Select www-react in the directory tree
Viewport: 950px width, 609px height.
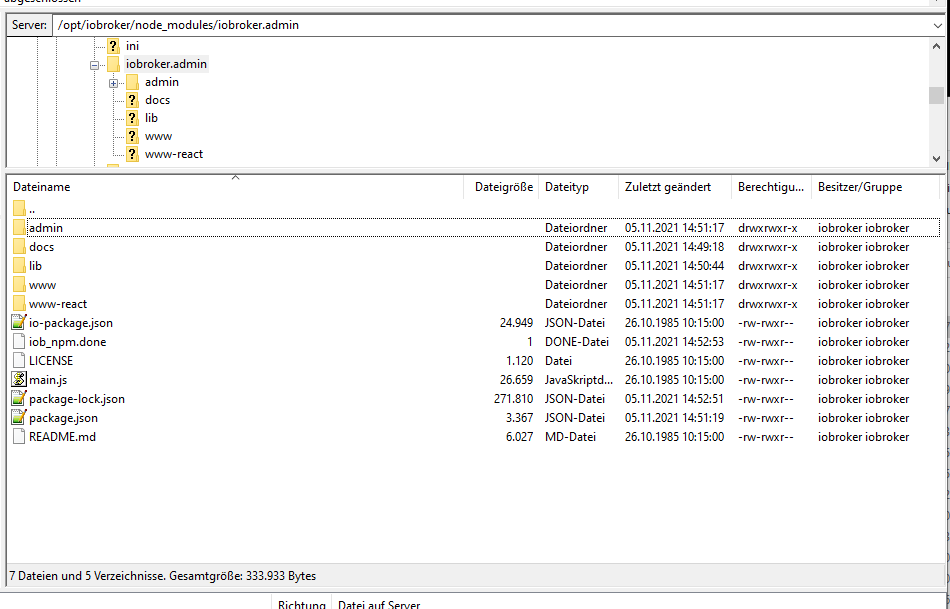(x=174, y=154)
